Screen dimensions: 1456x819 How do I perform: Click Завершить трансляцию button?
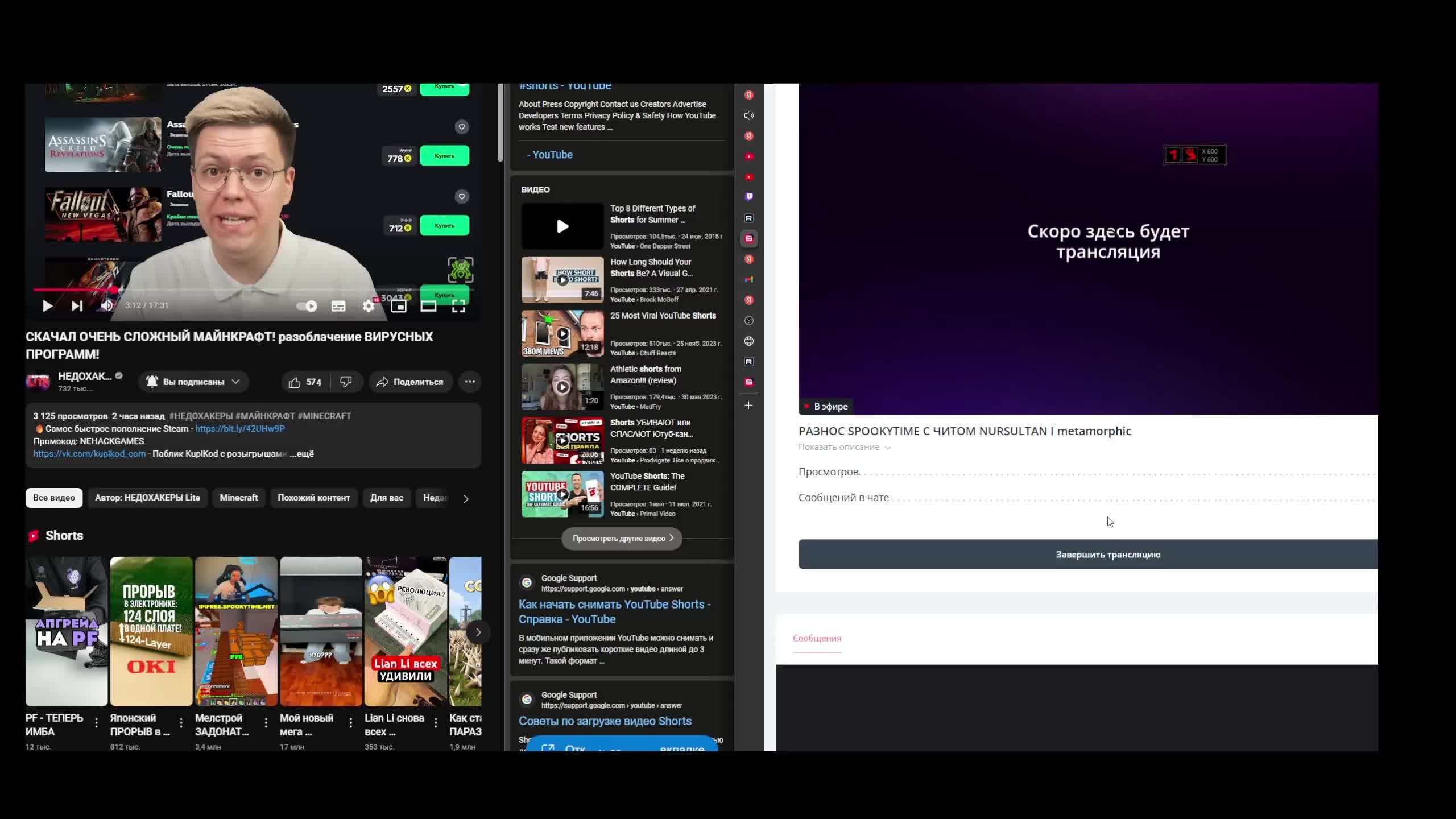[1107, 555]
